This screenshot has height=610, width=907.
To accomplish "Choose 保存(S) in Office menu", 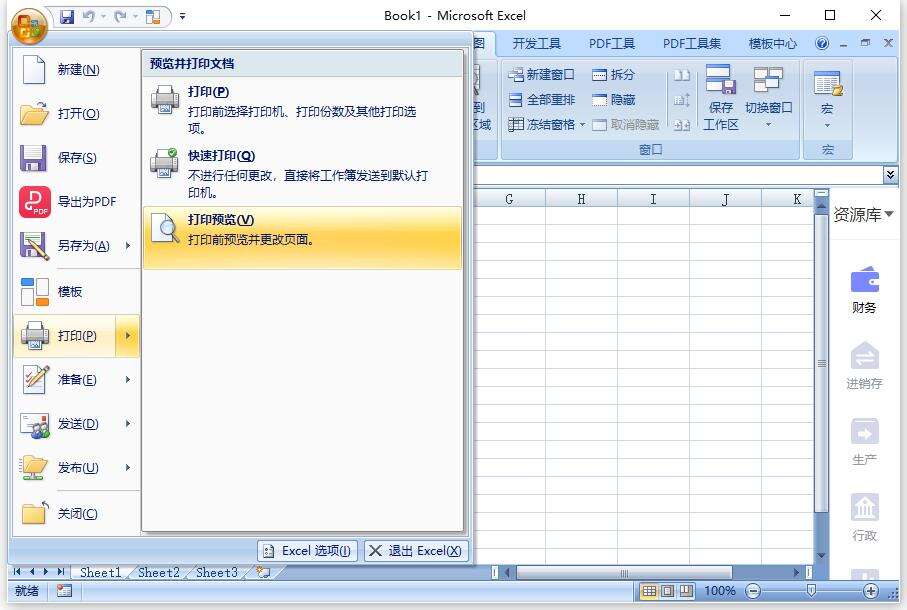I will (76, 158).
